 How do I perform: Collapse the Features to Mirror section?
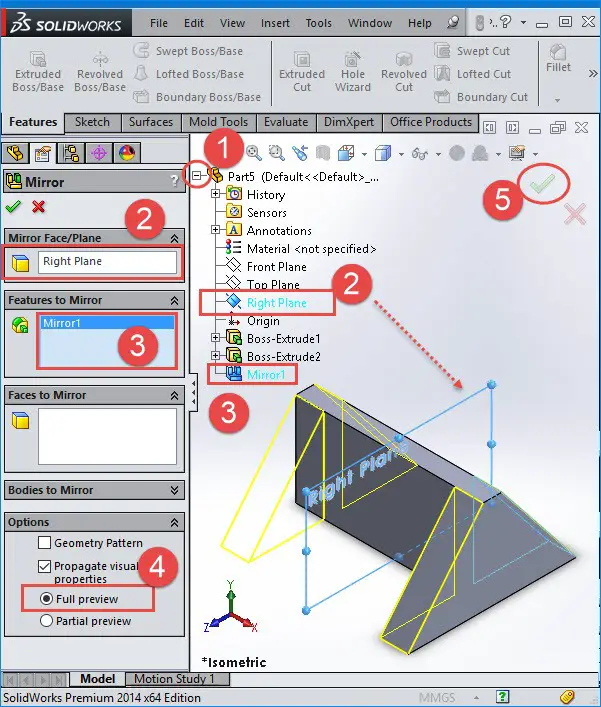click(174, 300)
